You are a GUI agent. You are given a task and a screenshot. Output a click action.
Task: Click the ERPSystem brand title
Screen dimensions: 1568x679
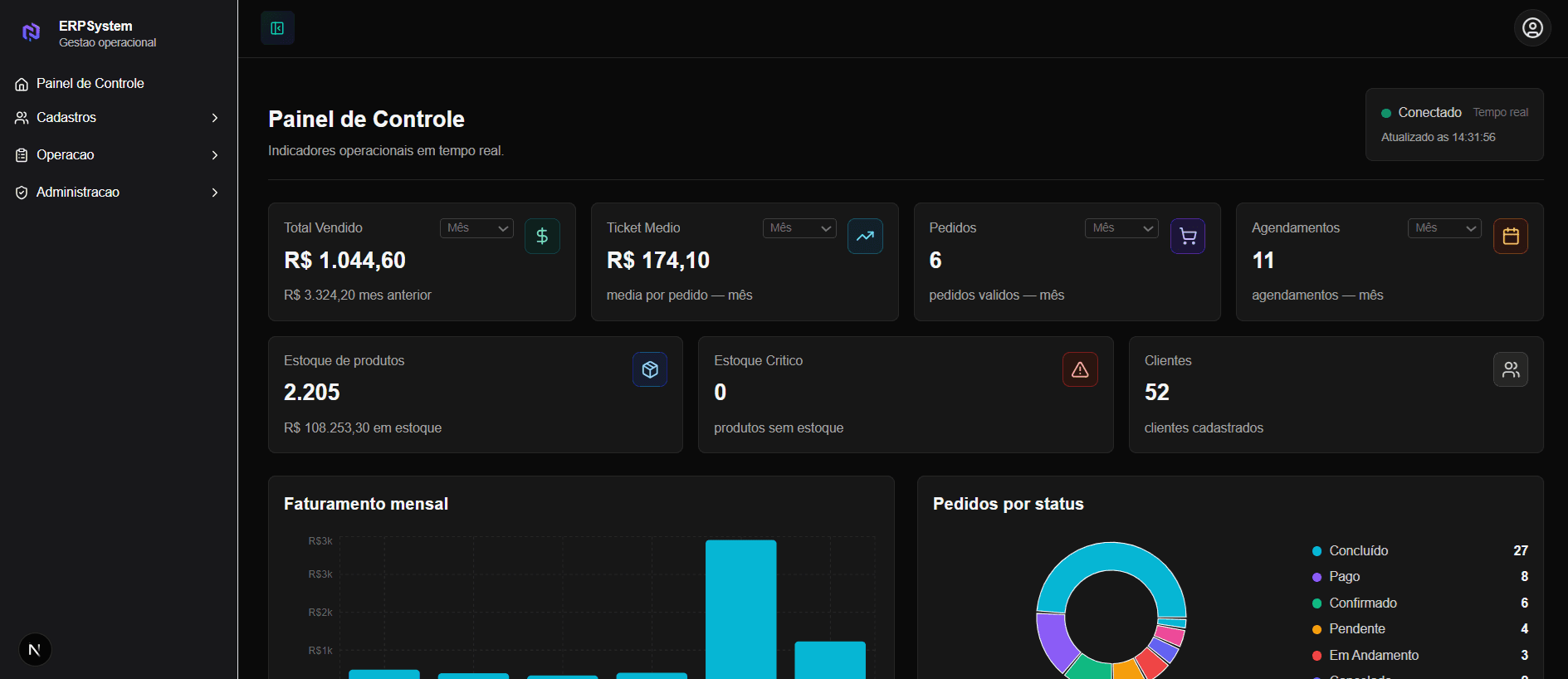click(x=95, y=27)
